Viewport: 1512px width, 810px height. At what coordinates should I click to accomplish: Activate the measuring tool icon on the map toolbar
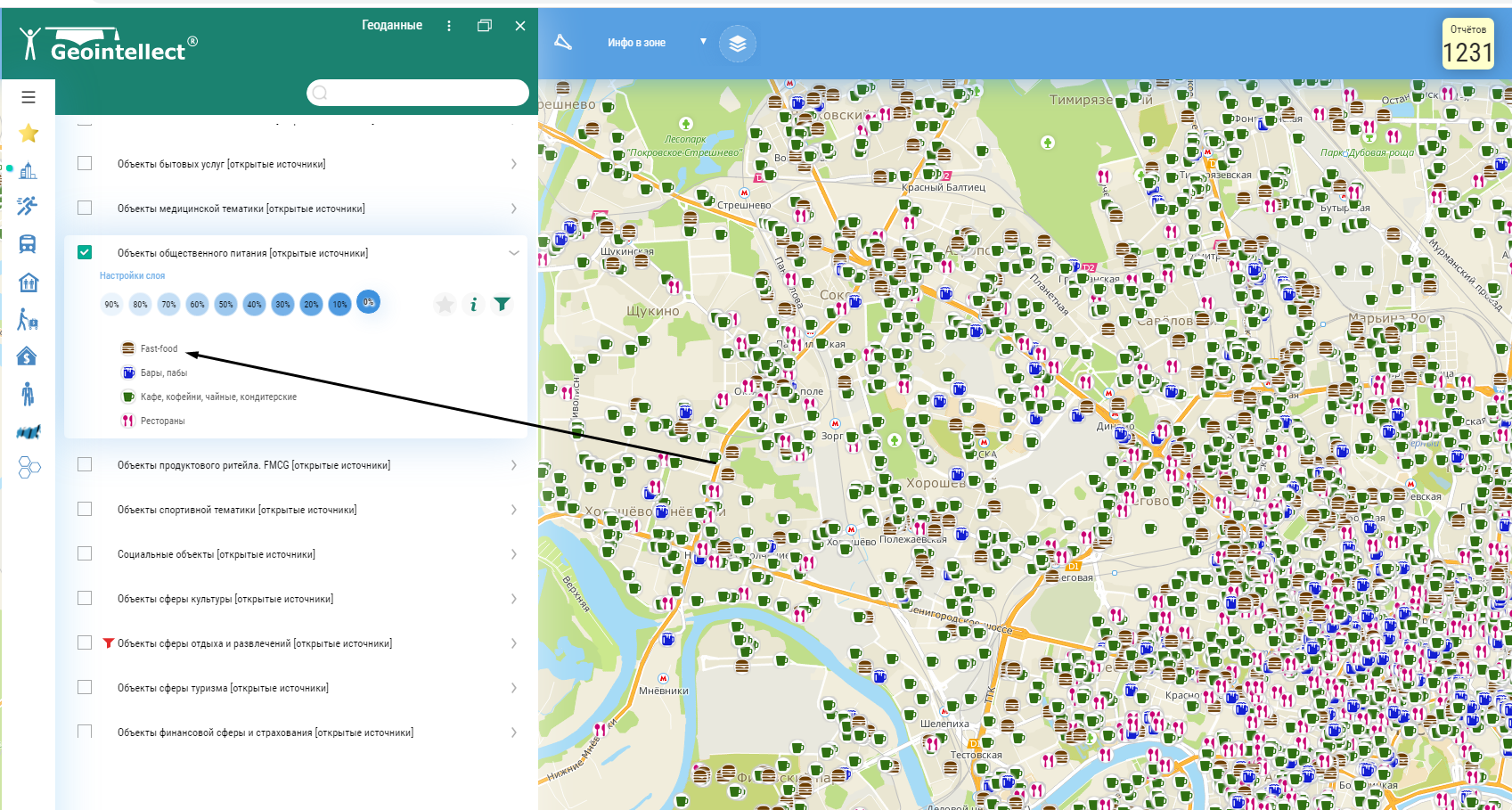(563, 42)
